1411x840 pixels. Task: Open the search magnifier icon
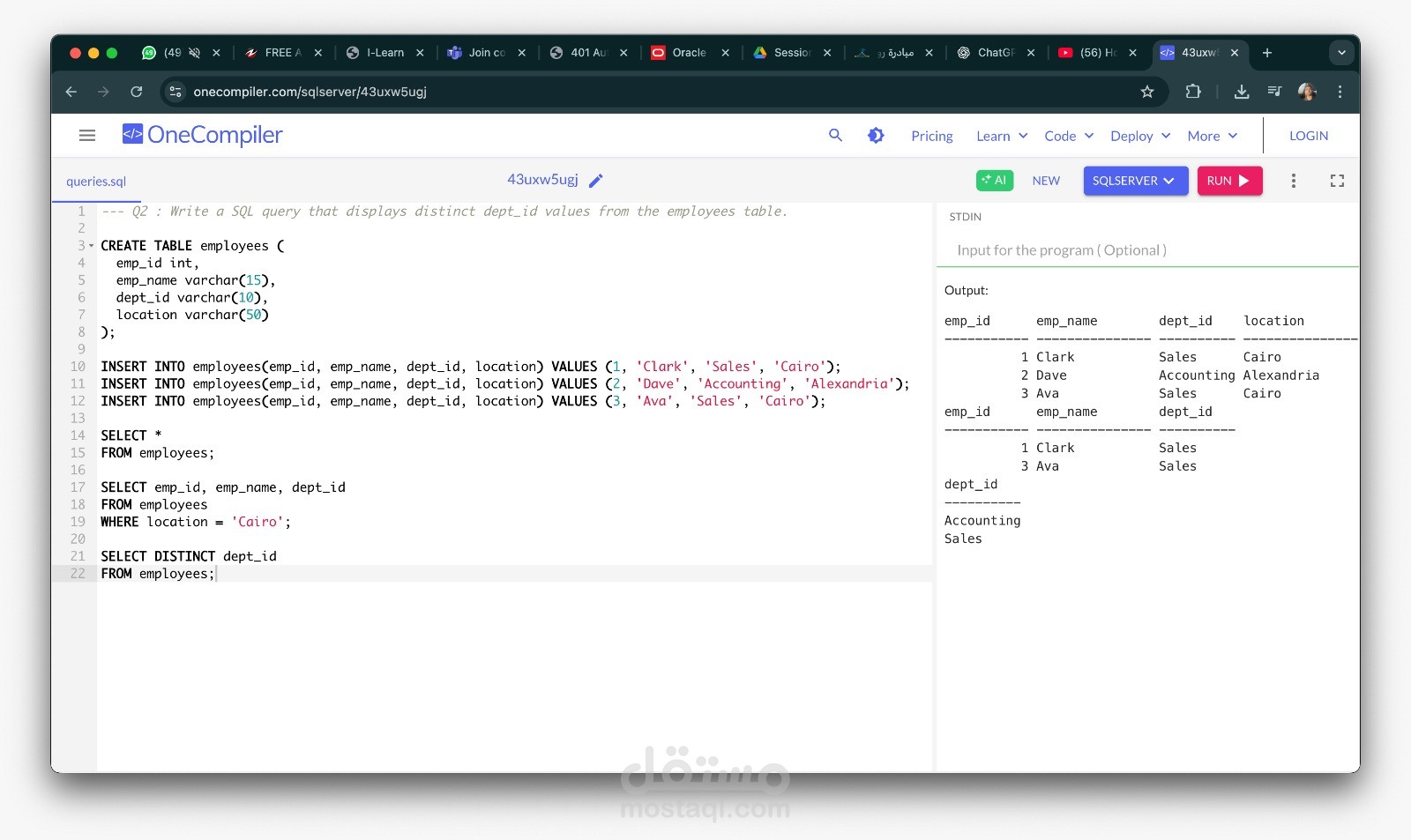[835, 135]
